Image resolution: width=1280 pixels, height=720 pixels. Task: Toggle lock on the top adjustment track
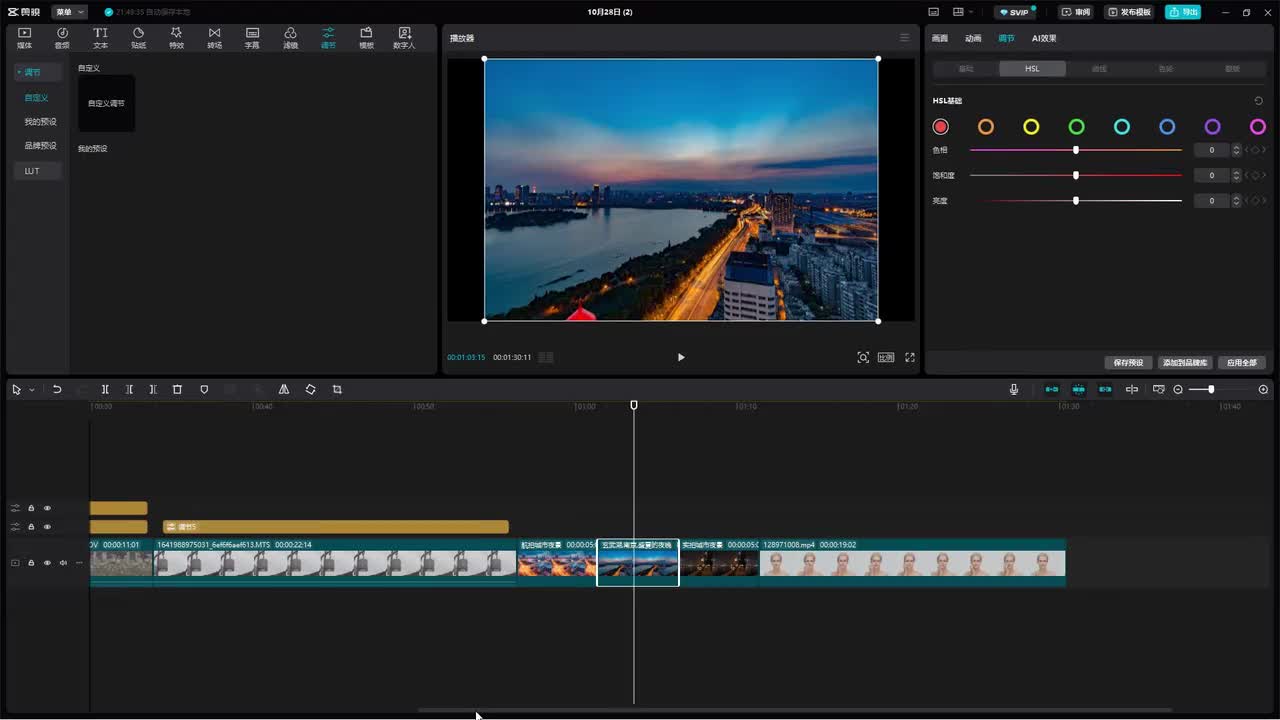[31, 508]
